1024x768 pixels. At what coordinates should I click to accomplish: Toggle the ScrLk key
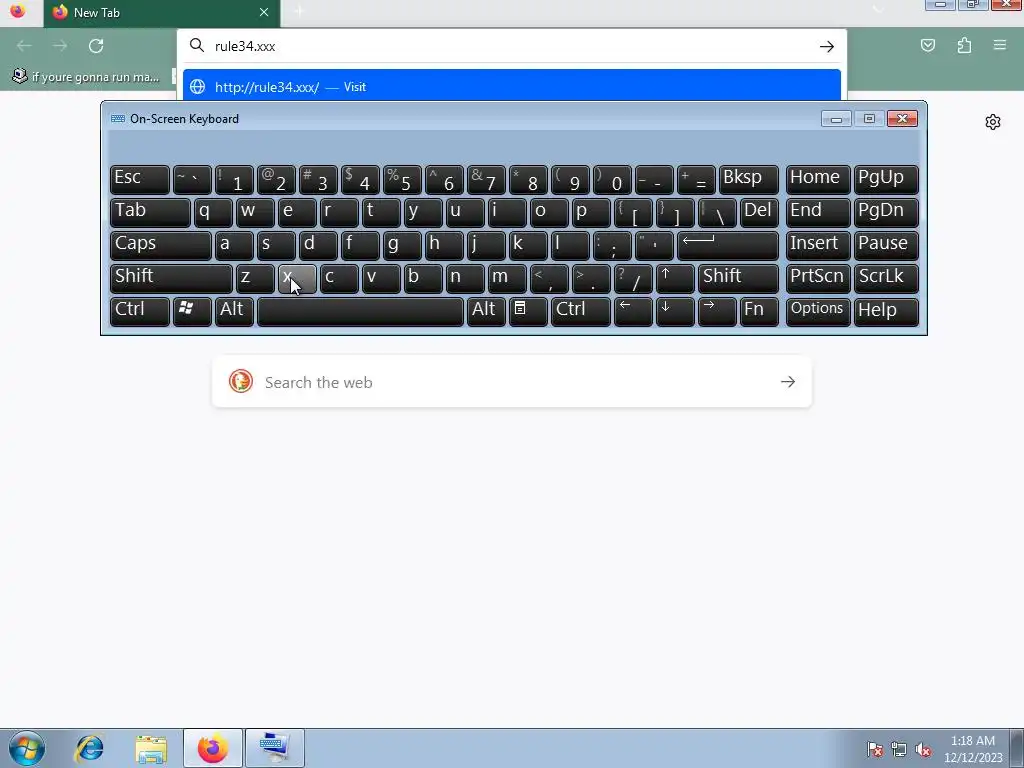(x=886, y=278)
